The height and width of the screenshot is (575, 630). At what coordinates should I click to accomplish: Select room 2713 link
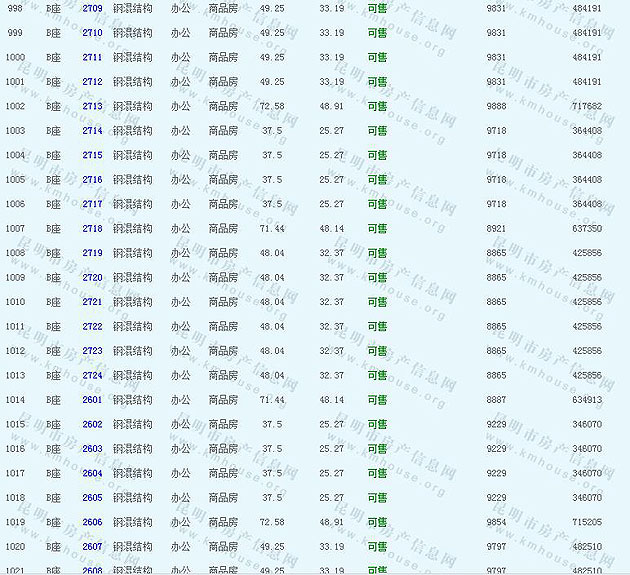point(92,106)
